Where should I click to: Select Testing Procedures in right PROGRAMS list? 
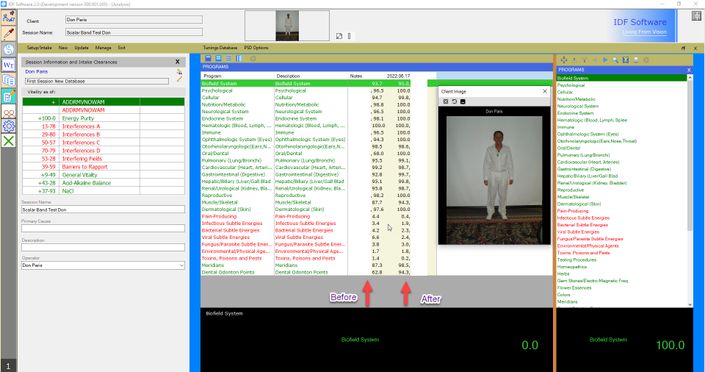pos(577,260)
